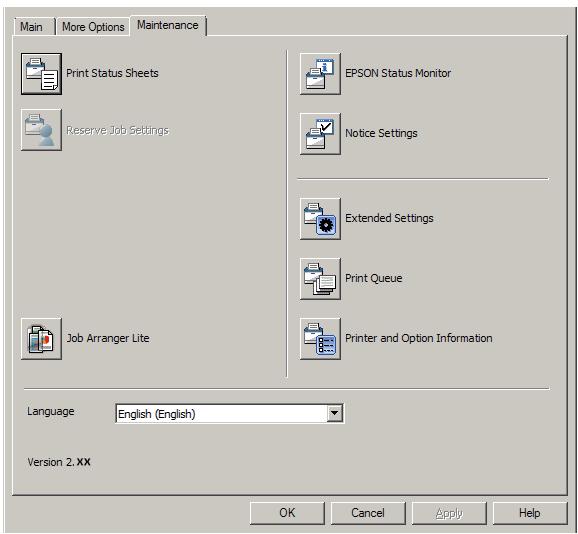Open Printer and Option Information icon

320,339
